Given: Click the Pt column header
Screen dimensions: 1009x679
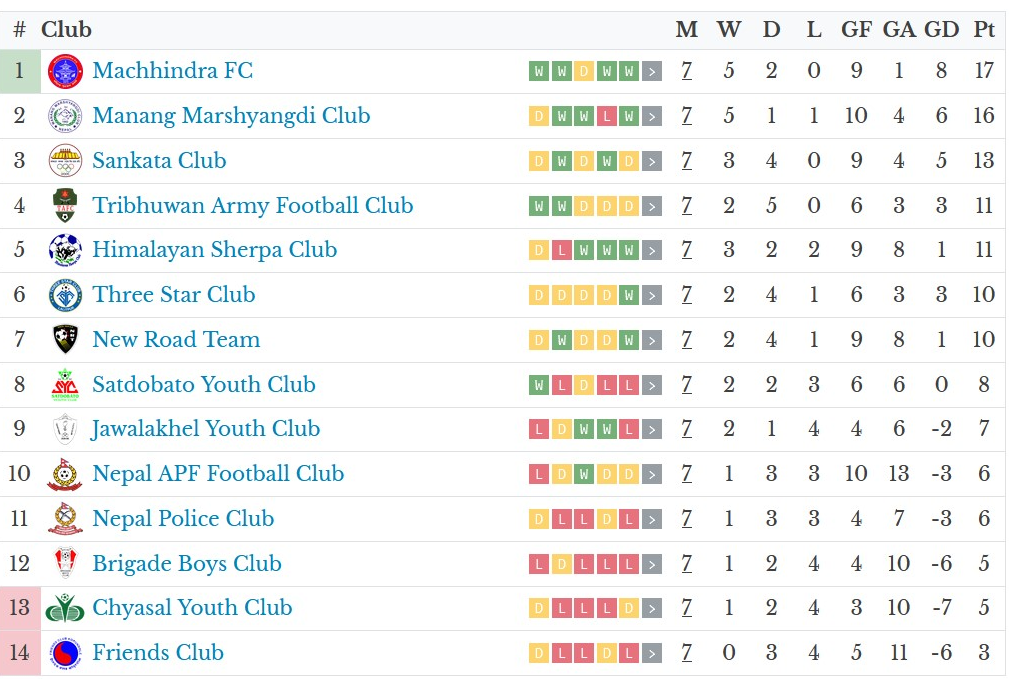Looking at the screenshot, I should 984,30.
